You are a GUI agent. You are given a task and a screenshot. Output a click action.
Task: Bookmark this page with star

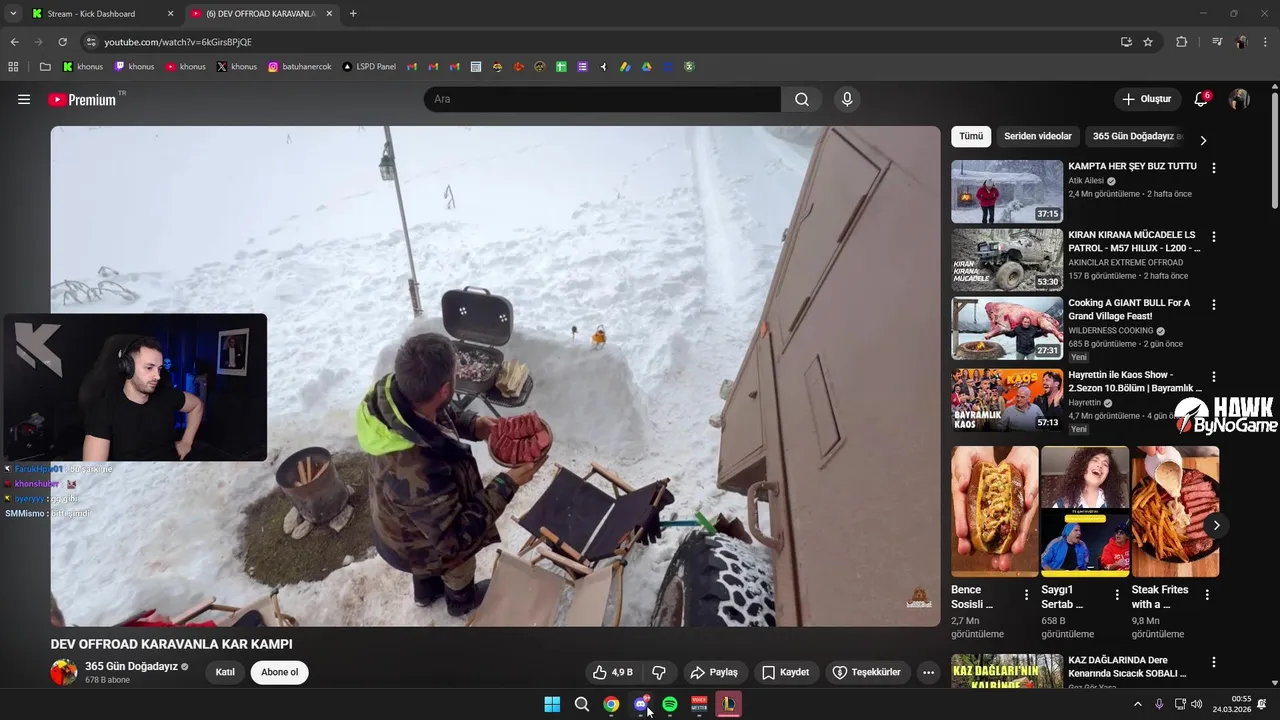1148,42
